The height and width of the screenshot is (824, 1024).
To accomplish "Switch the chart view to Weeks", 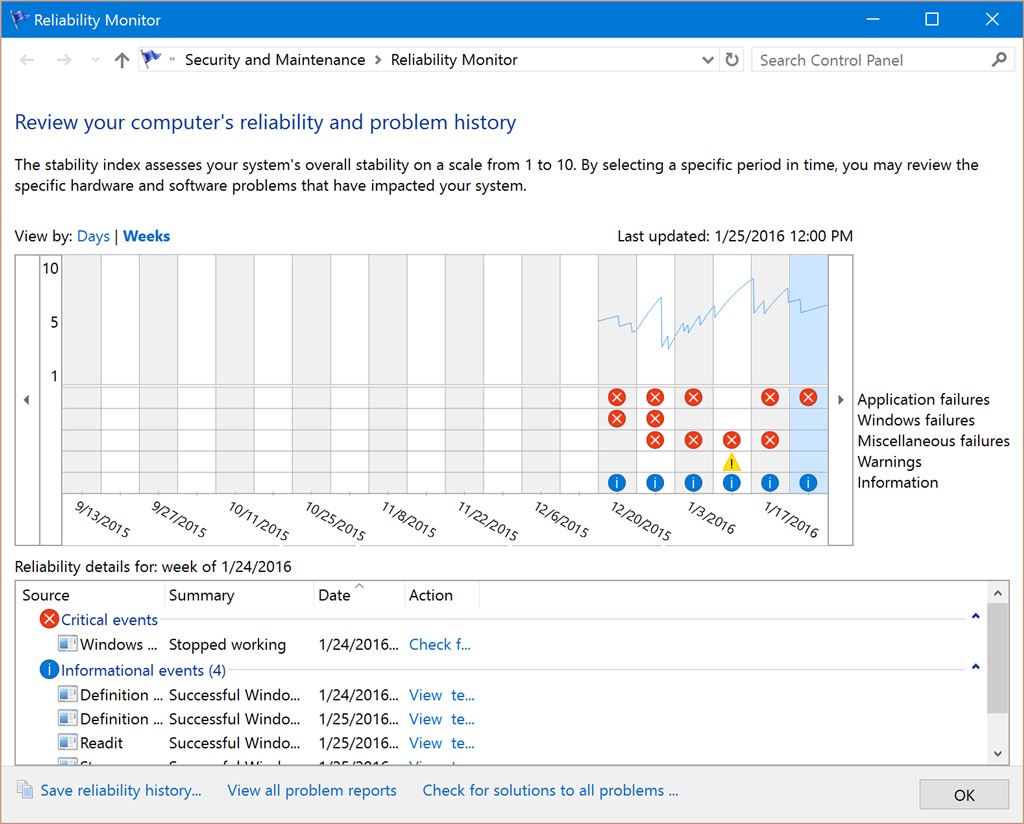I will coord(146,236).
